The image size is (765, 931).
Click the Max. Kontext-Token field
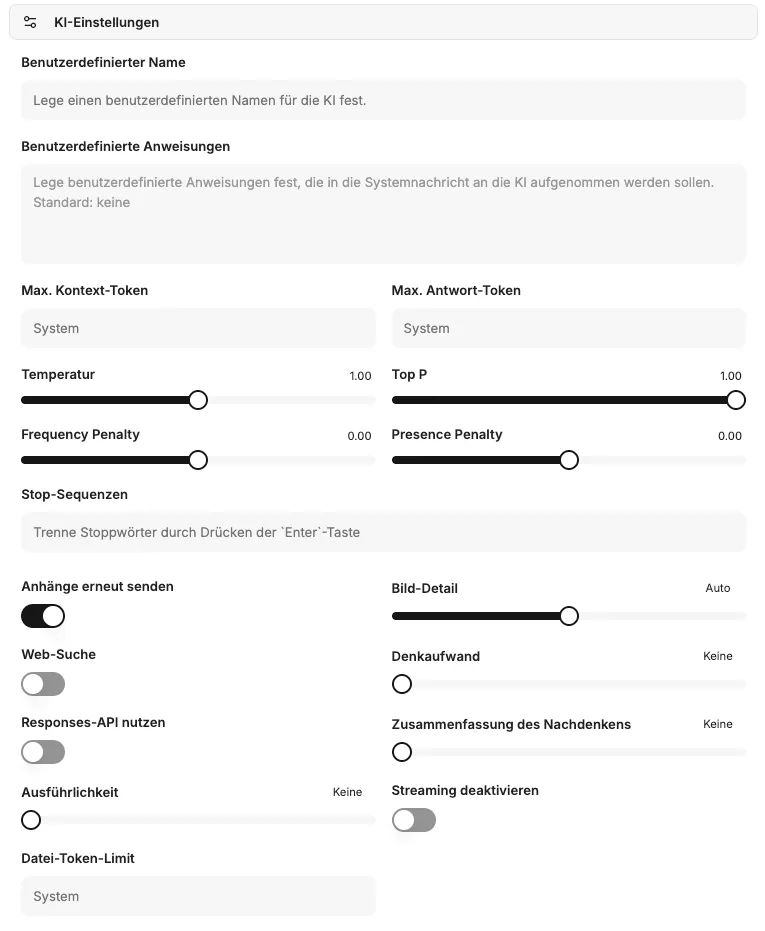(198, 328)
